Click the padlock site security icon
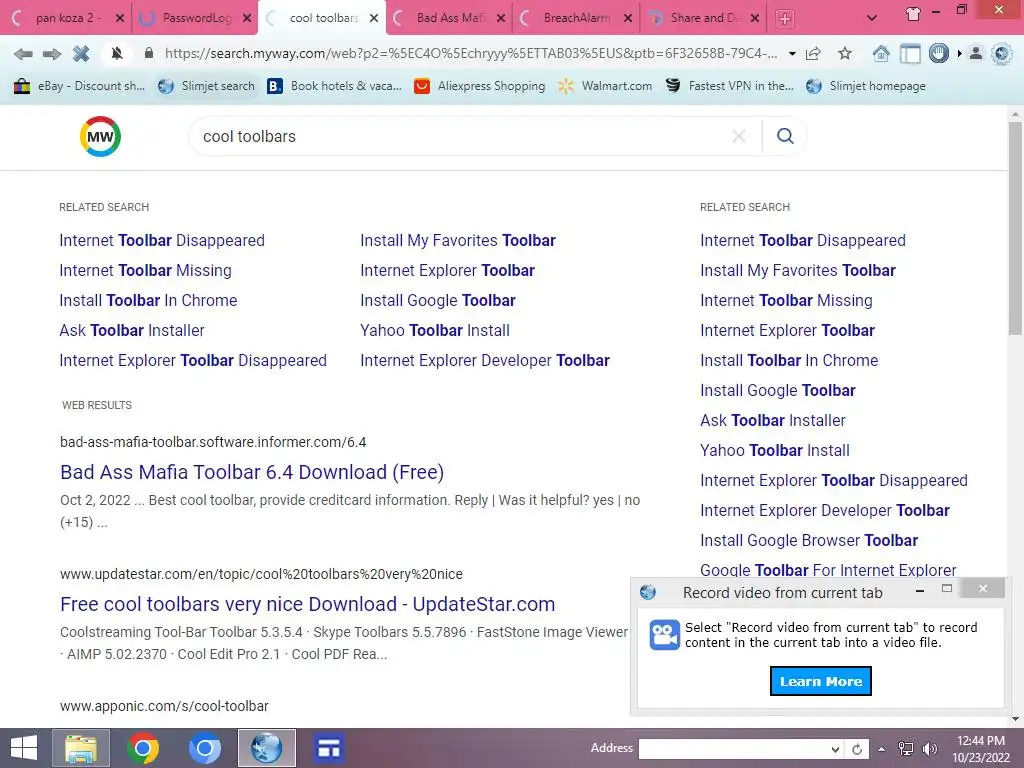The image size is (1024, 768). (149, 53)
